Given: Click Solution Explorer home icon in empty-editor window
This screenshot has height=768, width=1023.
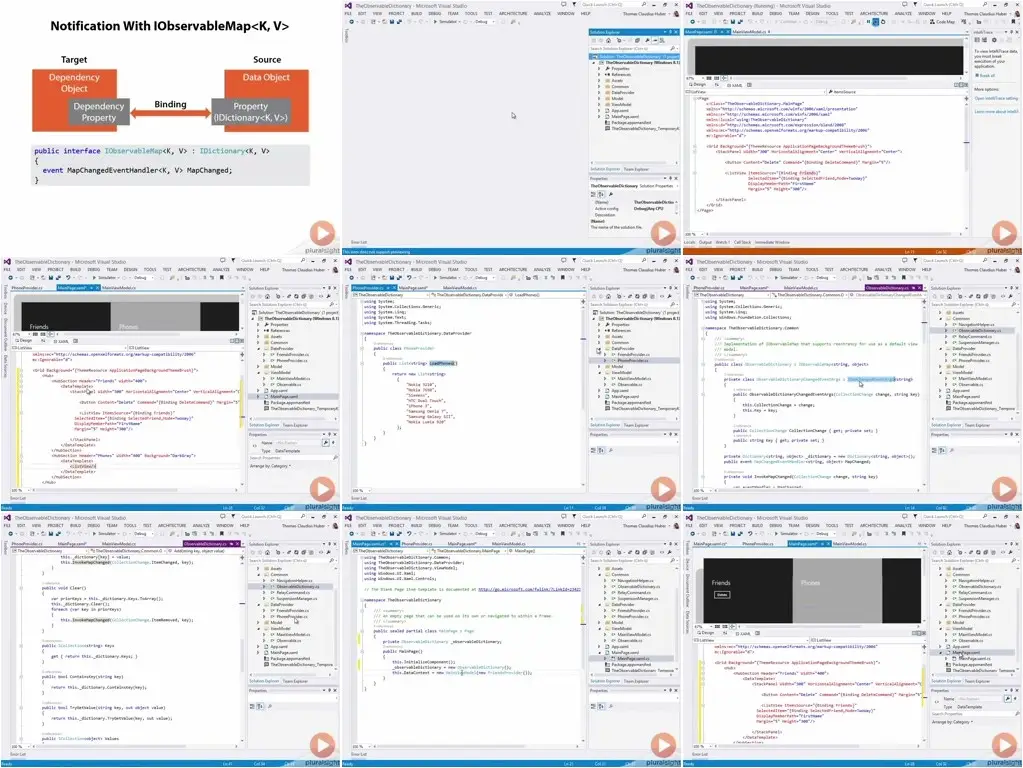Looking at the screenshot, I should (610, 40).
